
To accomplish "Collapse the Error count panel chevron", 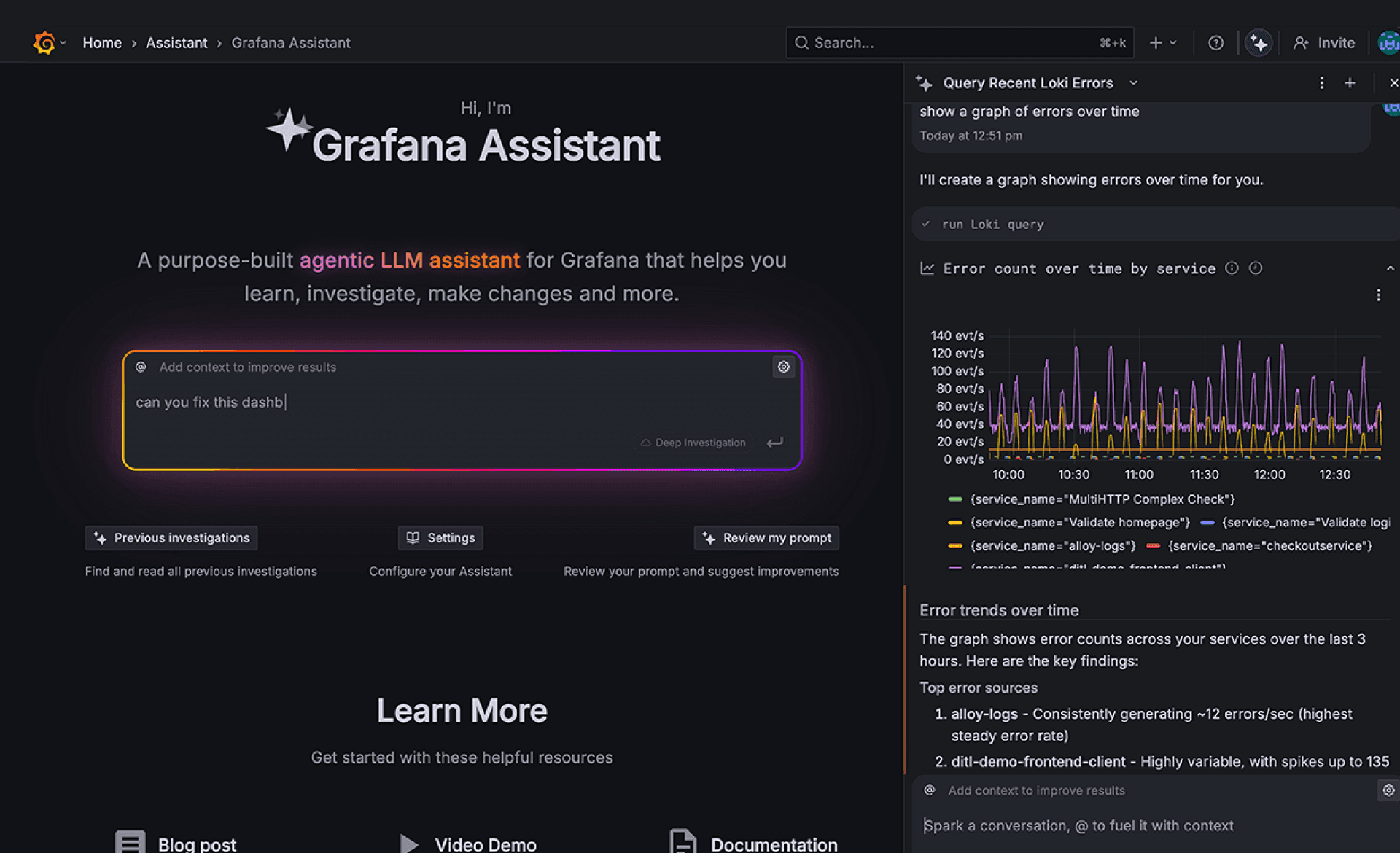I will [x=1390, y=269].
